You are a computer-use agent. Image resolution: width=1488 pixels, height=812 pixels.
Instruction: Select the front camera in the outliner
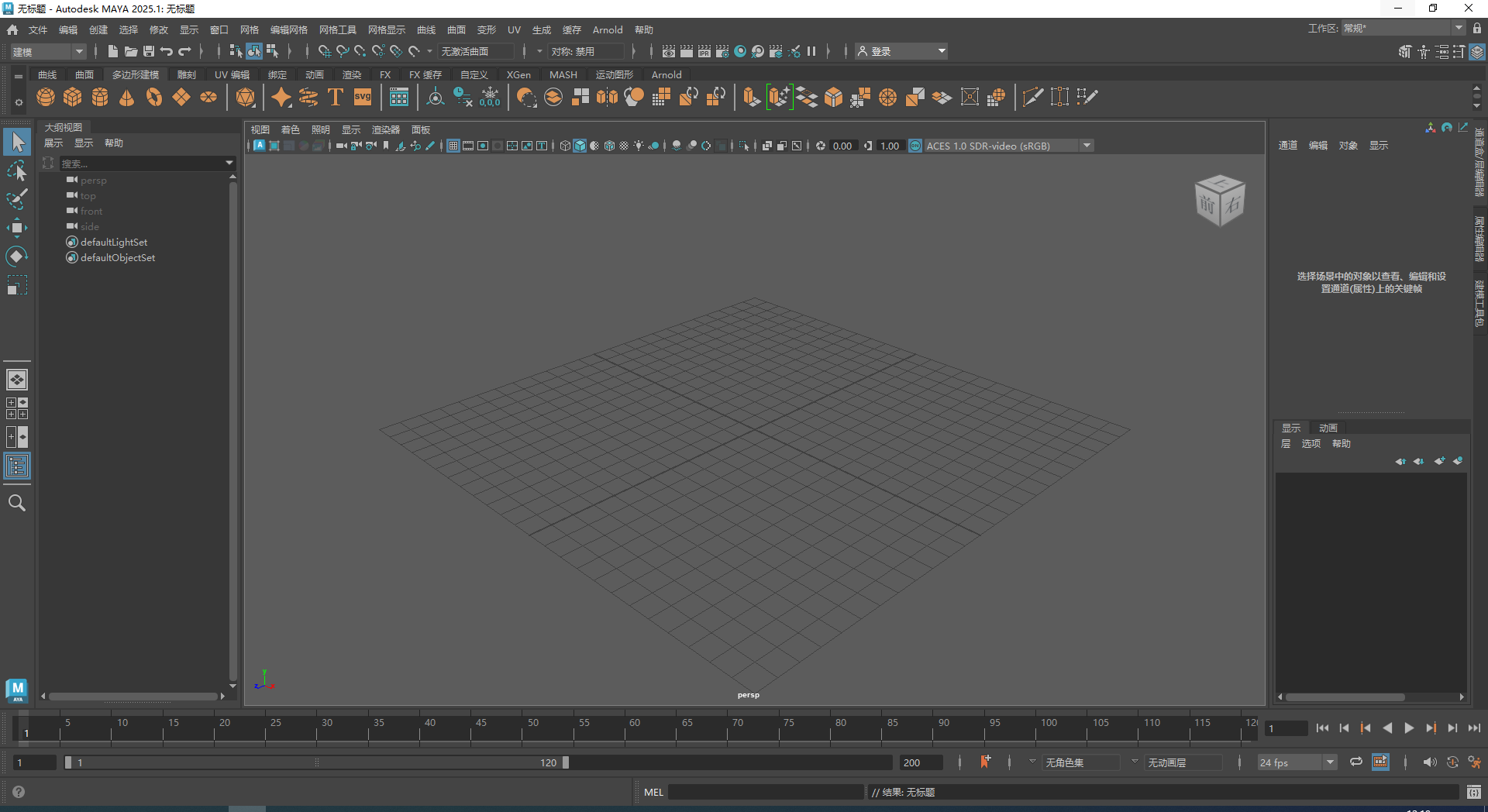(x=90, y=211)
